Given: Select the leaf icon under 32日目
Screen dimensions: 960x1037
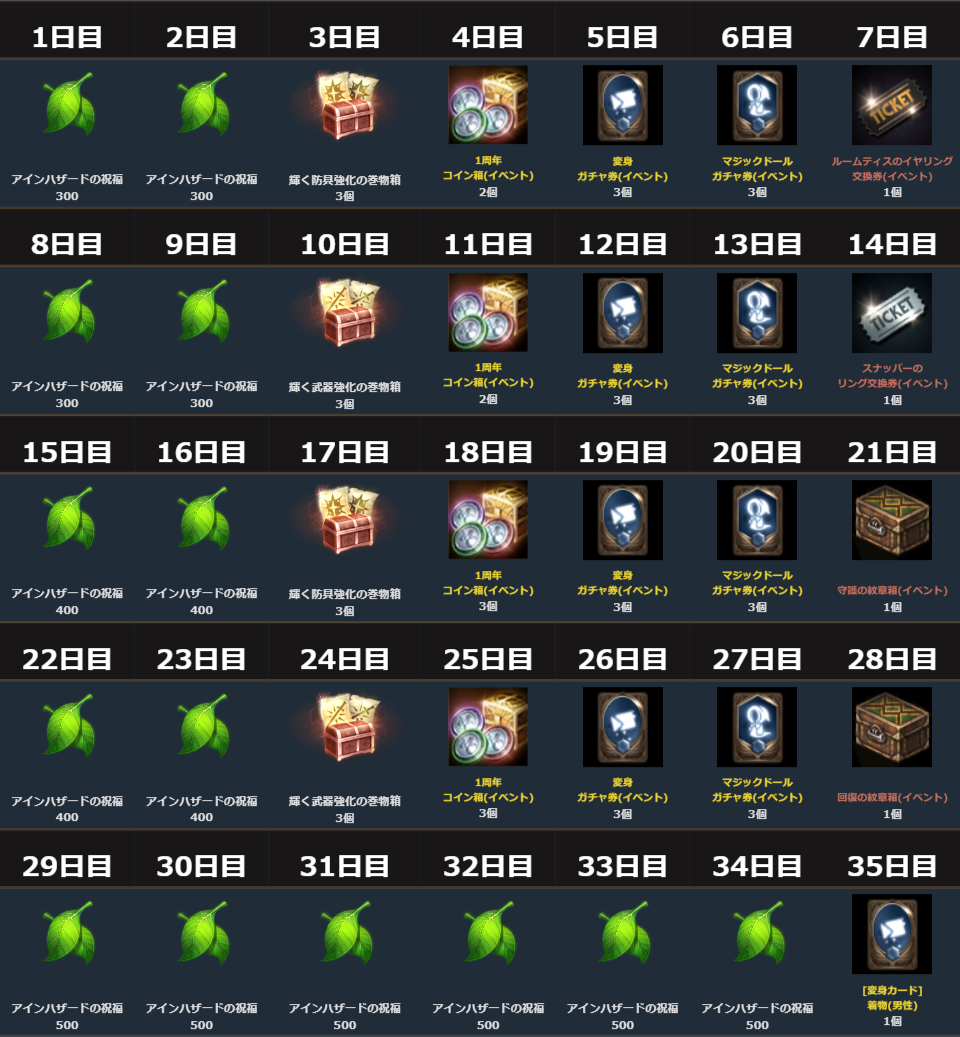Looking at the screenshot, I should (x=490, y=933).
